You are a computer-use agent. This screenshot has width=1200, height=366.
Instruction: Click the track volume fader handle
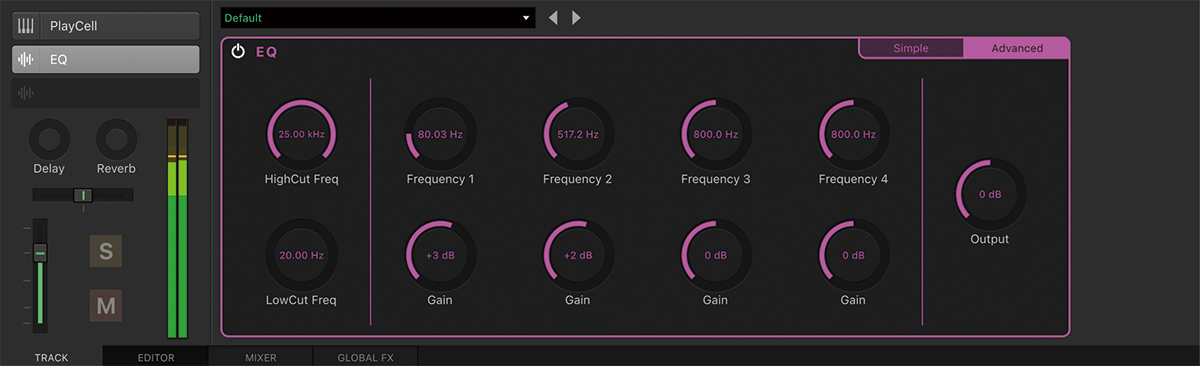(40, 253)
